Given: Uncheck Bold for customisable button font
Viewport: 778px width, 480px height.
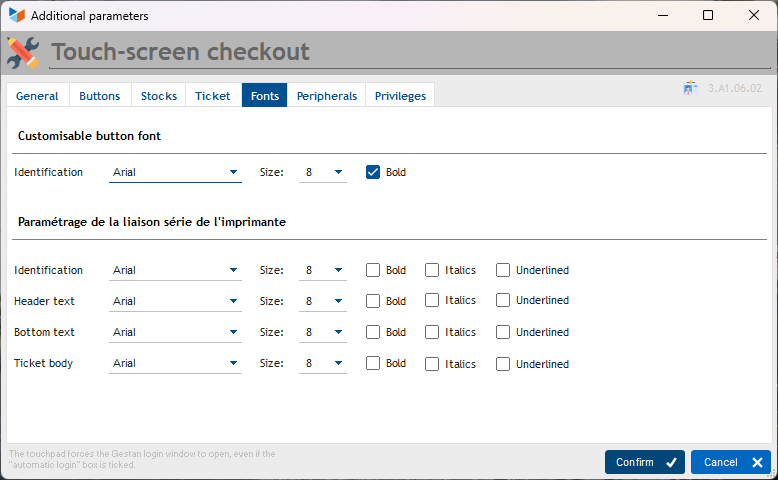Looking at the screenshot, I should tap(373, 172).
